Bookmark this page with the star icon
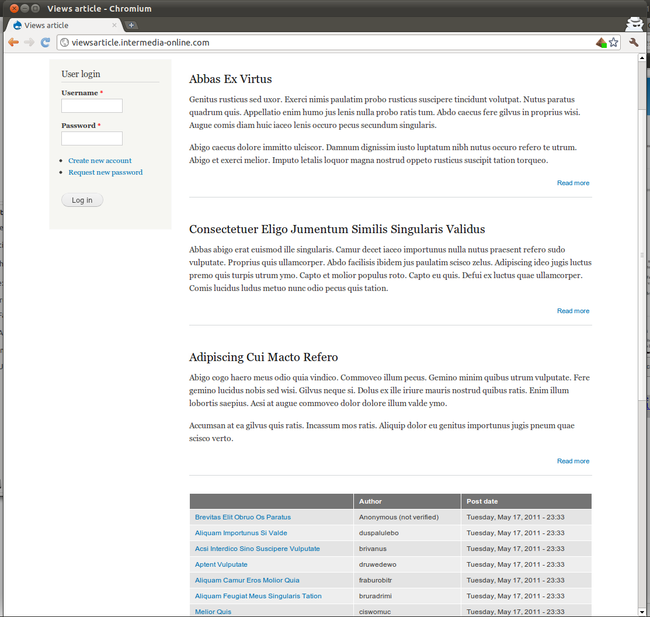The height and width of the screenshot is (617, 650). point(614,42)
